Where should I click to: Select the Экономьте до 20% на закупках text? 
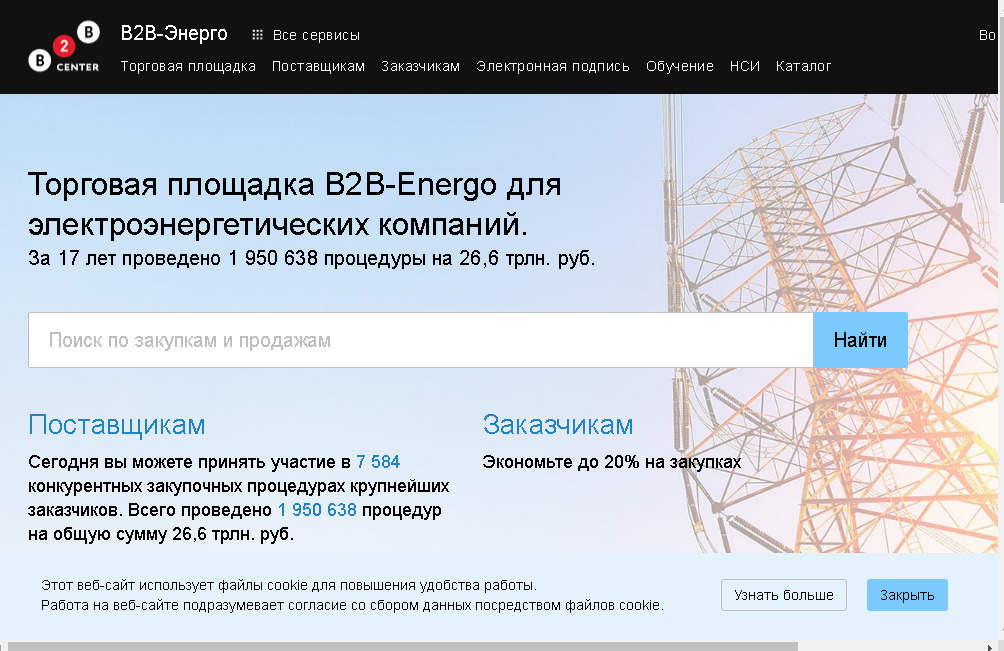tap(611, 462)
